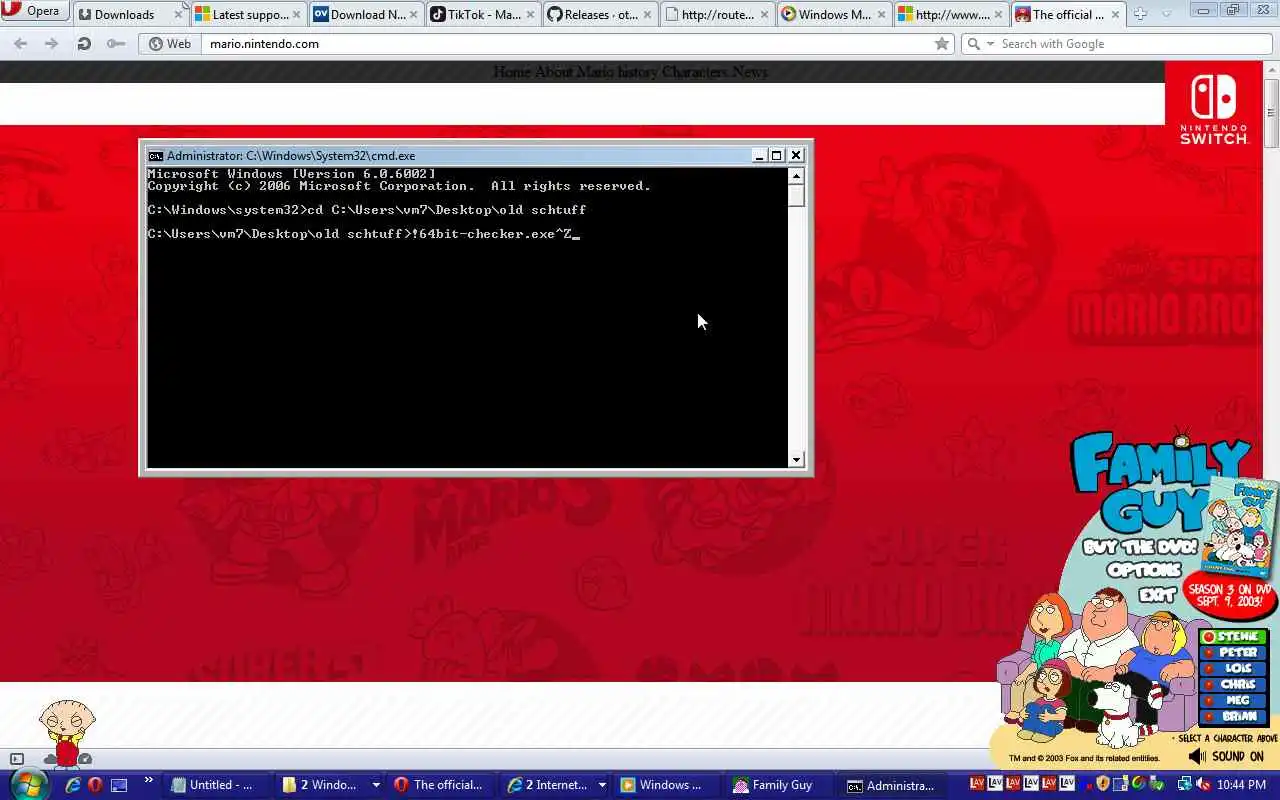Click Show Desktop quick launch icon
The height and width of the screenshot is (800, 1280).
(x=119, y=785)
